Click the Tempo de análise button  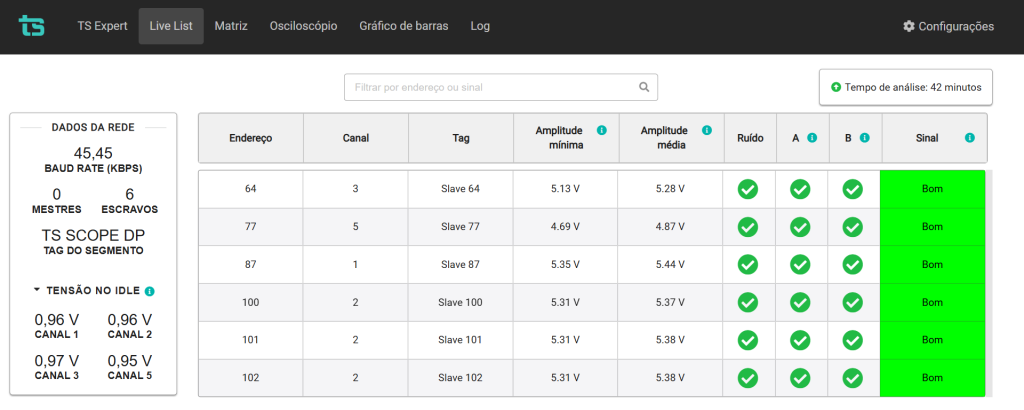click(906, 87)
